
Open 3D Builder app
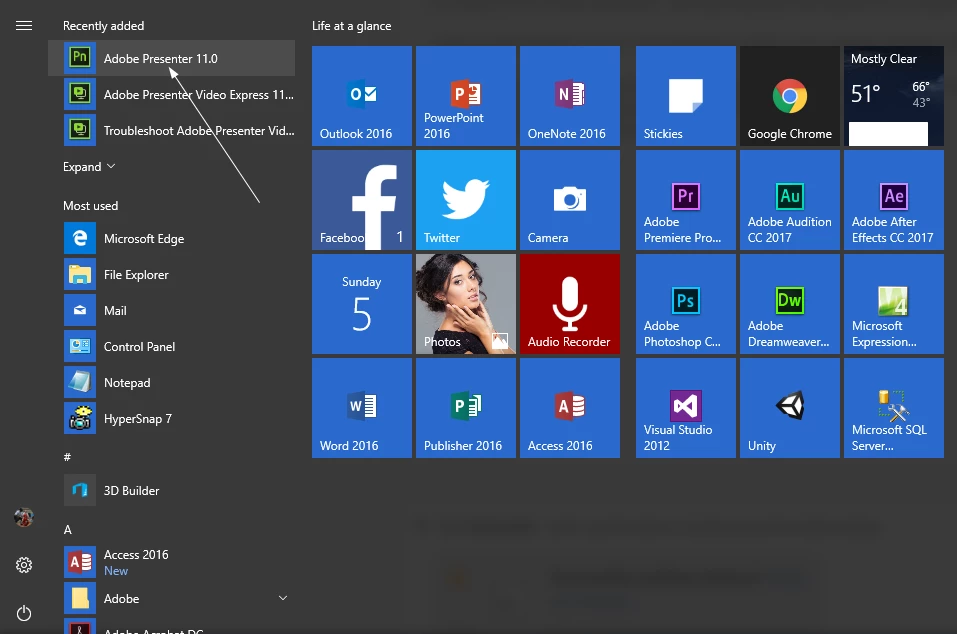[x=171, y=491]
